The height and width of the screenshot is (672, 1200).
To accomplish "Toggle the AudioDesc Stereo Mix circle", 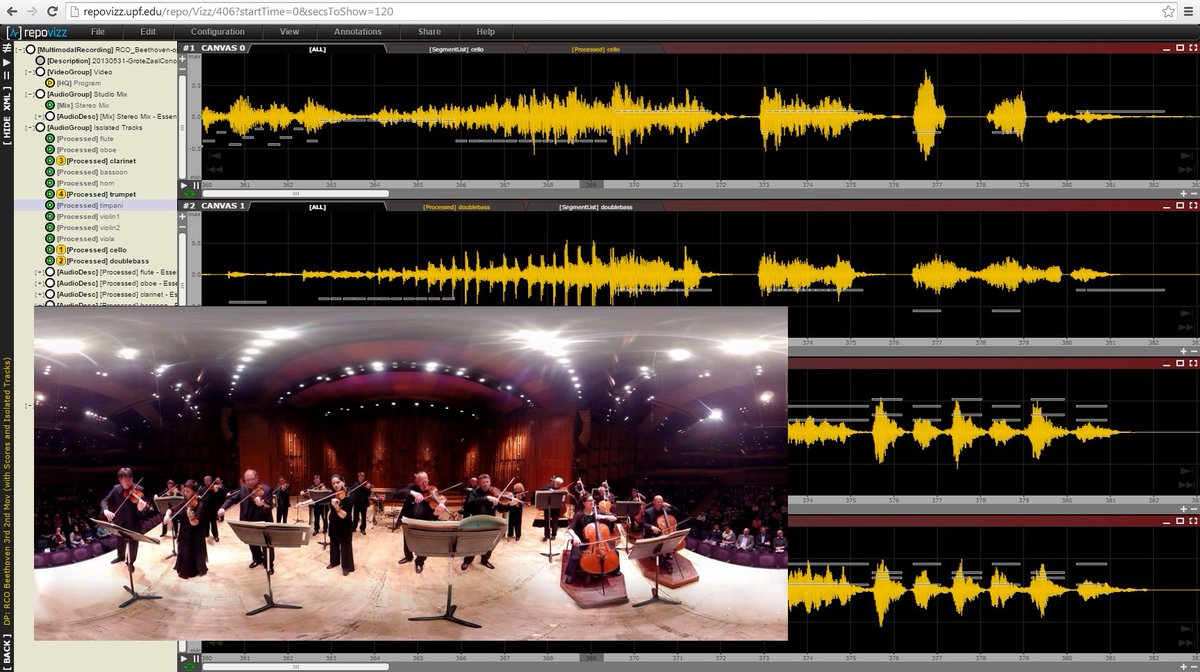I will pyautogui.click(x=50, y=116).
